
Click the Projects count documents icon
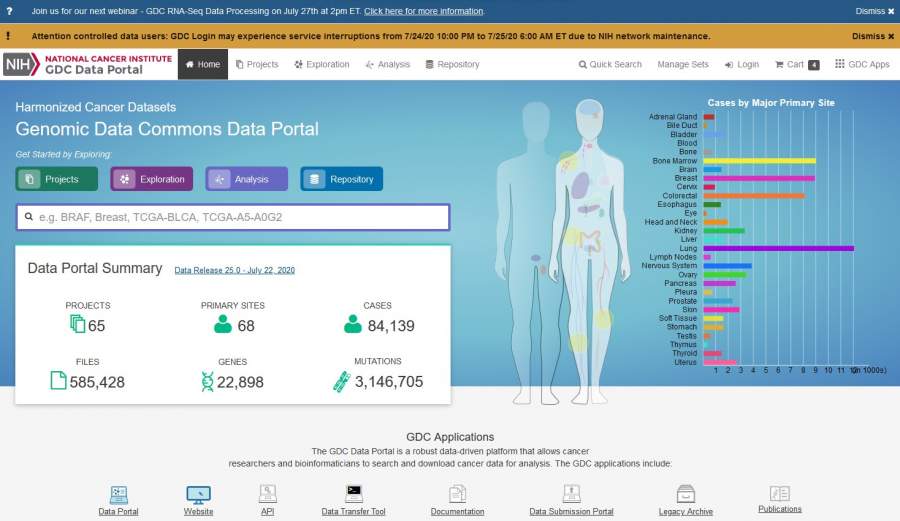point(77,324)
